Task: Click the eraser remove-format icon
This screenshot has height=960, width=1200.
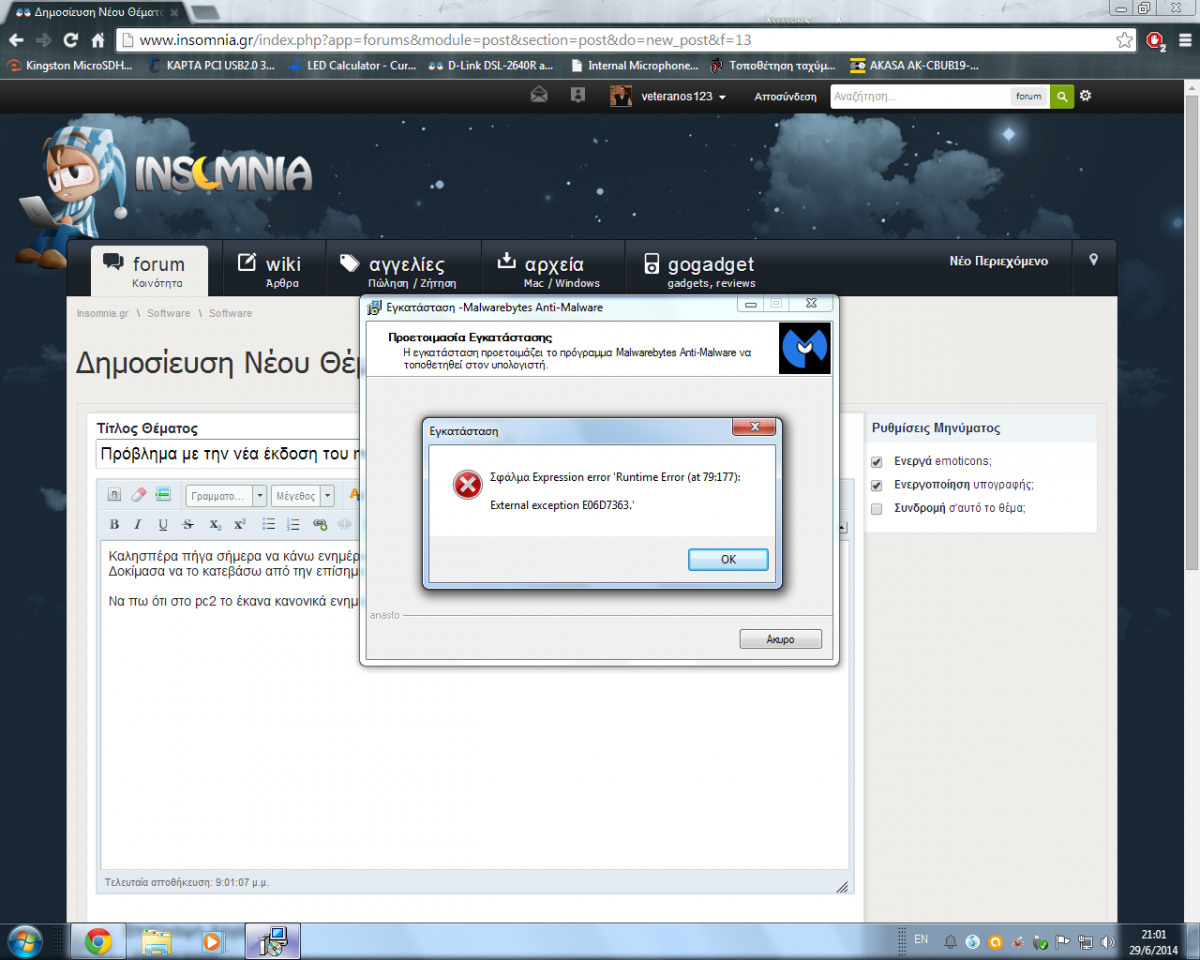Action: click(139, 495)
